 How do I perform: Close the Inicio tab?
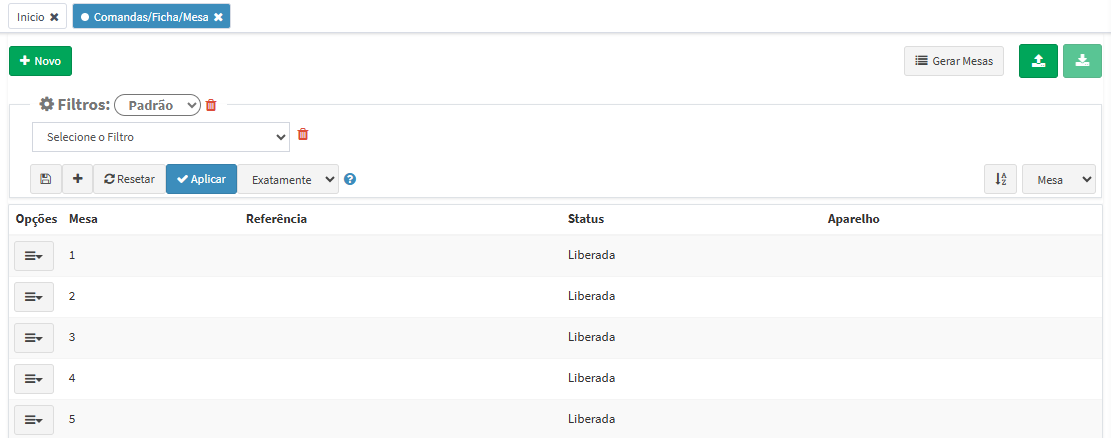click(54, 17)
